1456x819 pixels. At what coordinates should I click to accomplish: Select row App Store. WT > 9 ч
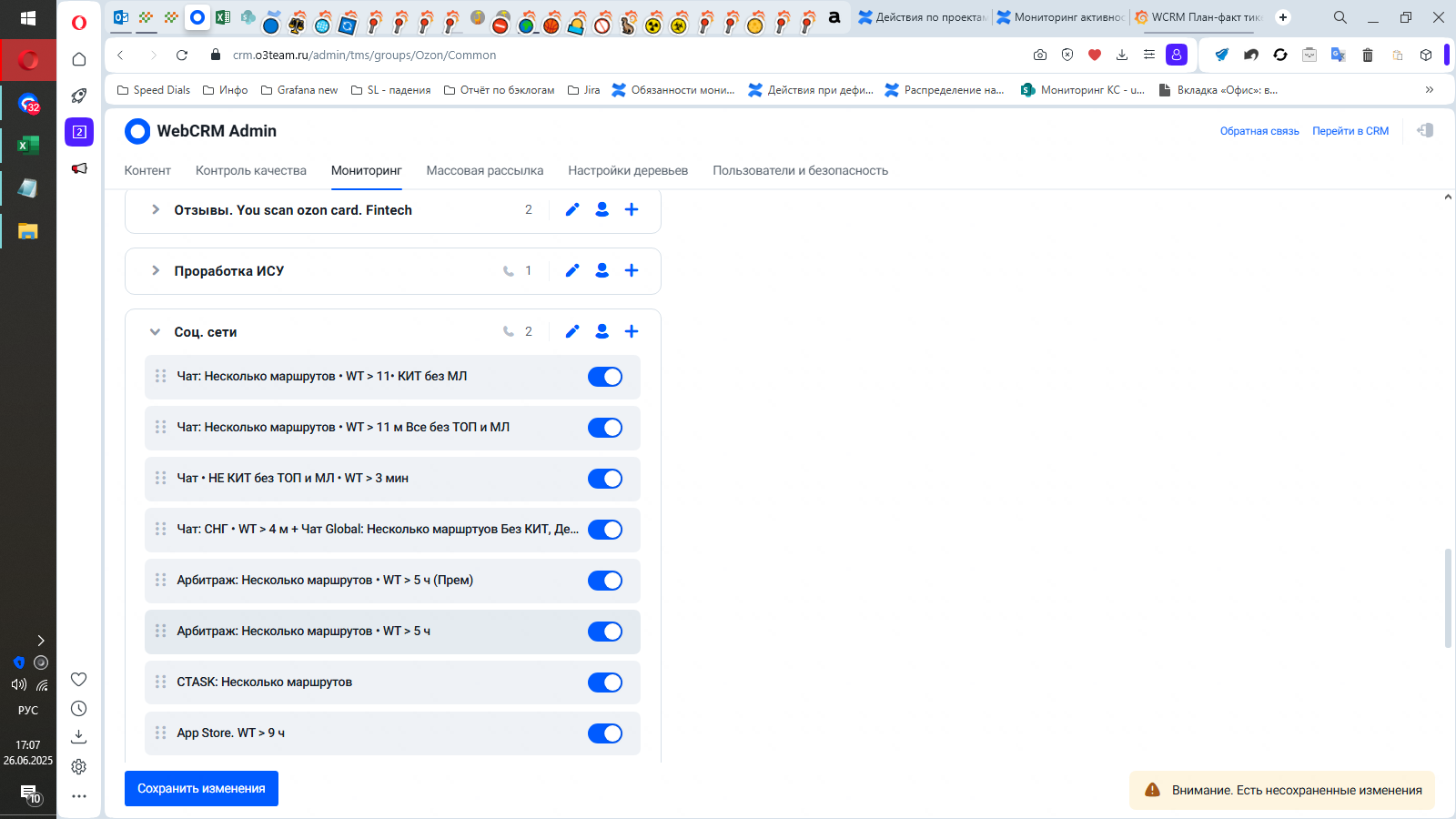(x=392, y=733)
